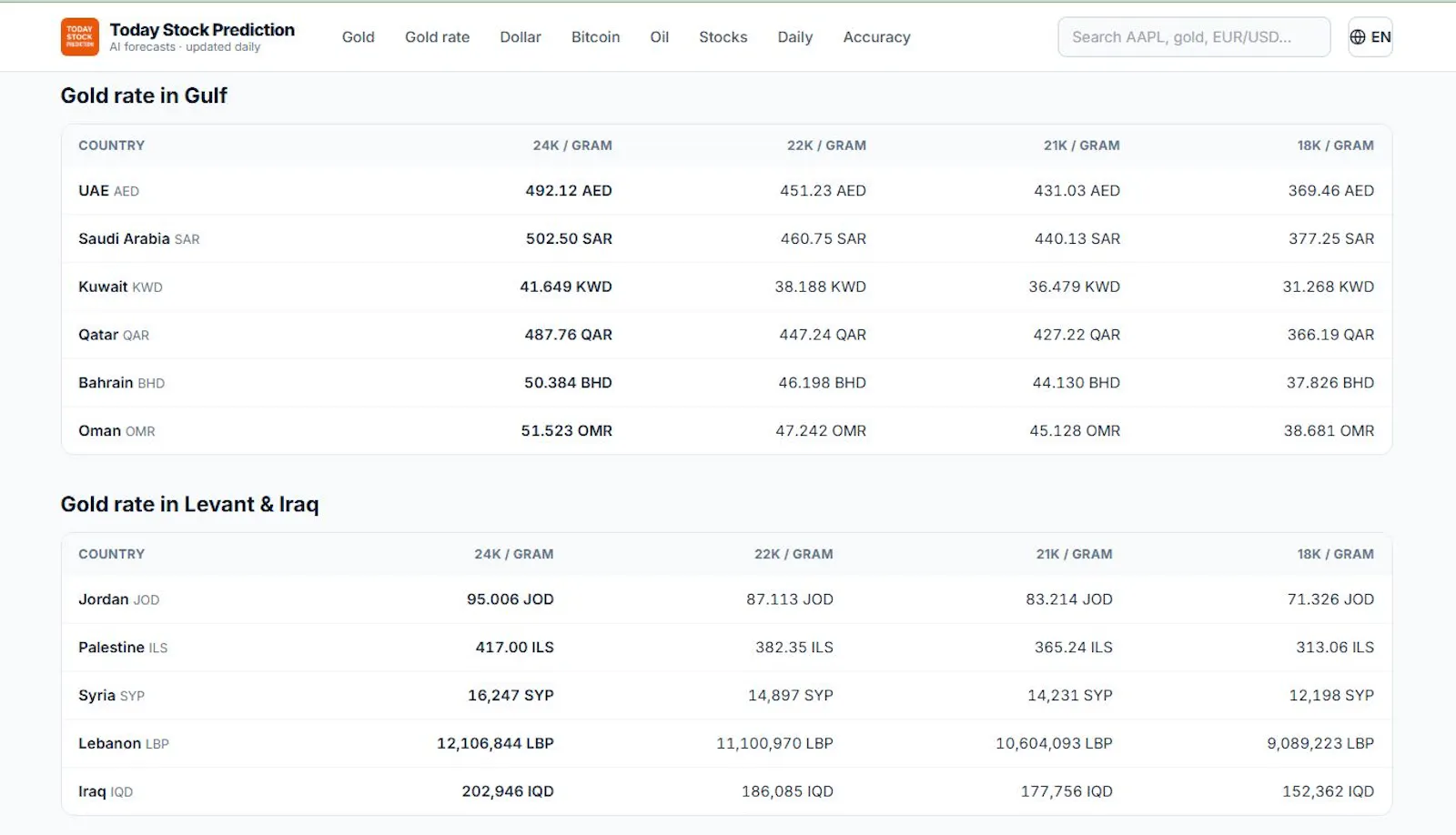Open the EN language selector
Screen dimensions: 1456x835
1370,37
